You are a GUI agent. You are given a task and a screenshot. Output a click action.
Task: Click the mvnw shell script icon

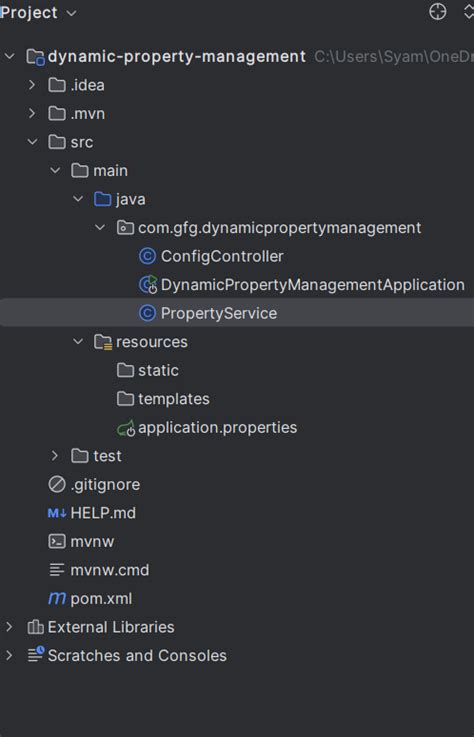pyautogui.click(x=57, y=541)
